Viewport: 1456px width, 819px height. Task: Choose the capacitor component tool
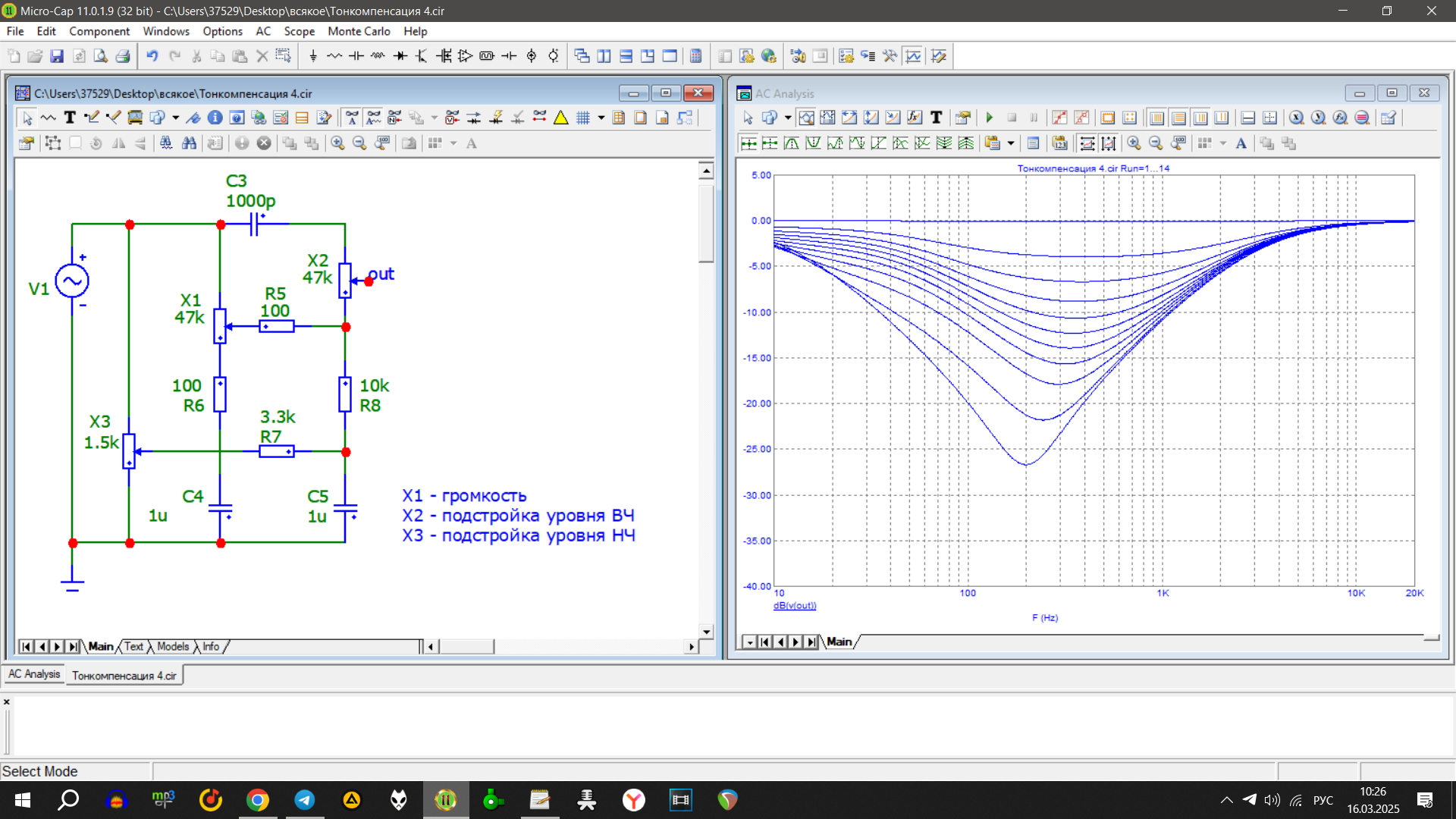[x=356, y=56]
